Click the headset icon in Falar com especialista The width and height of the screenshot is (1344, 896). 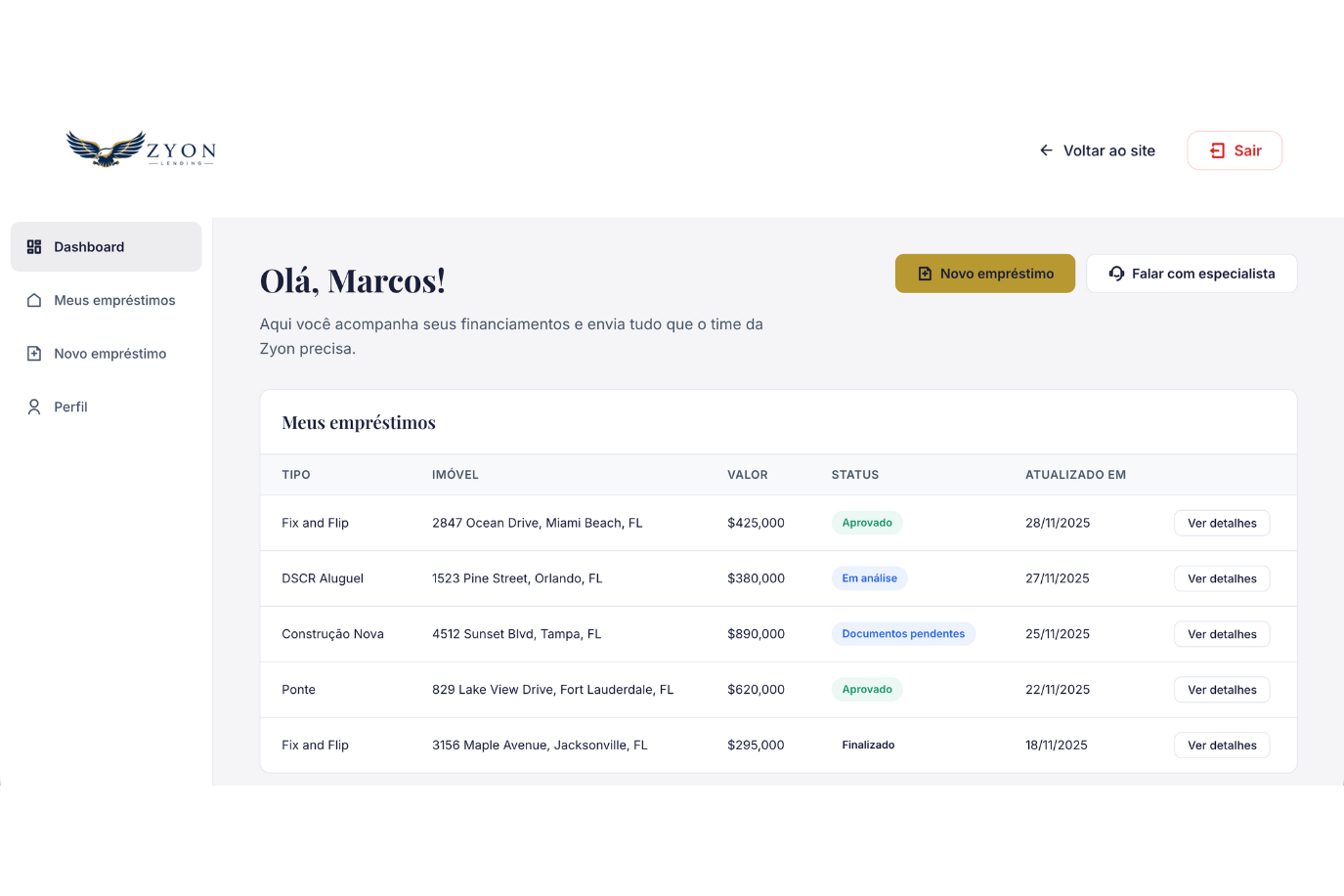tap(1115, 274)
